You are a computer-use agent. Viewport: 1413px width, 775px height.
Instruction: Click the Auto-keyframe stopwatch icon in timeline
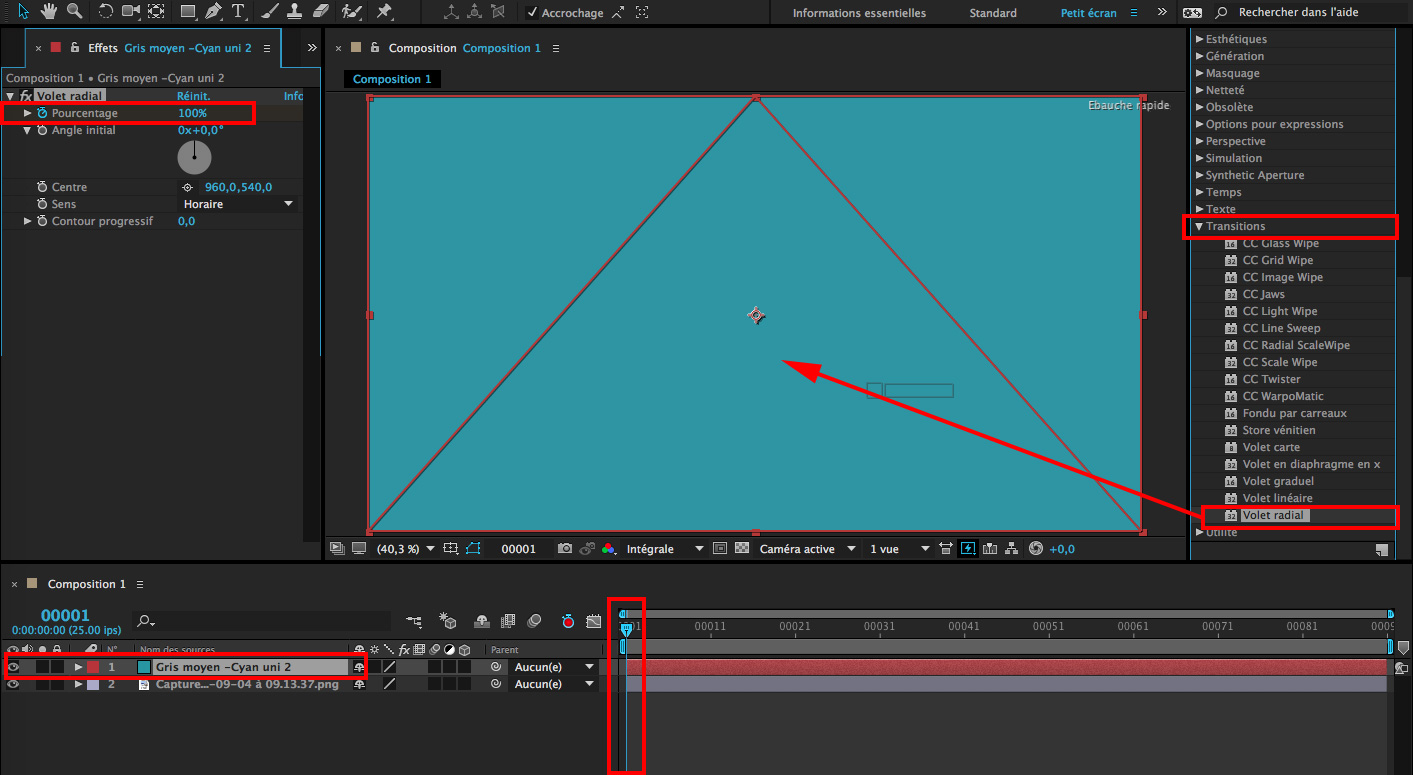(568, 621)
